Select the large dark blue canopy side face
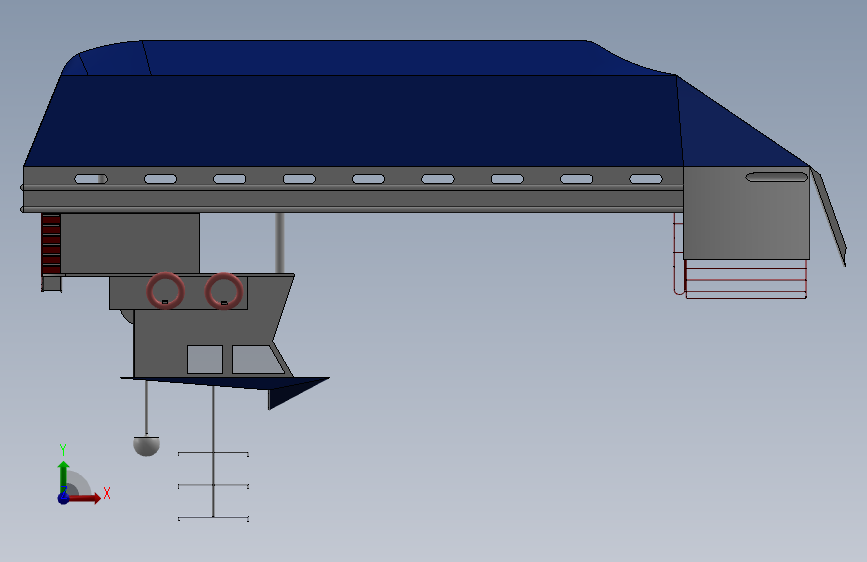This screenshot has width=867, height=562. (x=354, y=121)
